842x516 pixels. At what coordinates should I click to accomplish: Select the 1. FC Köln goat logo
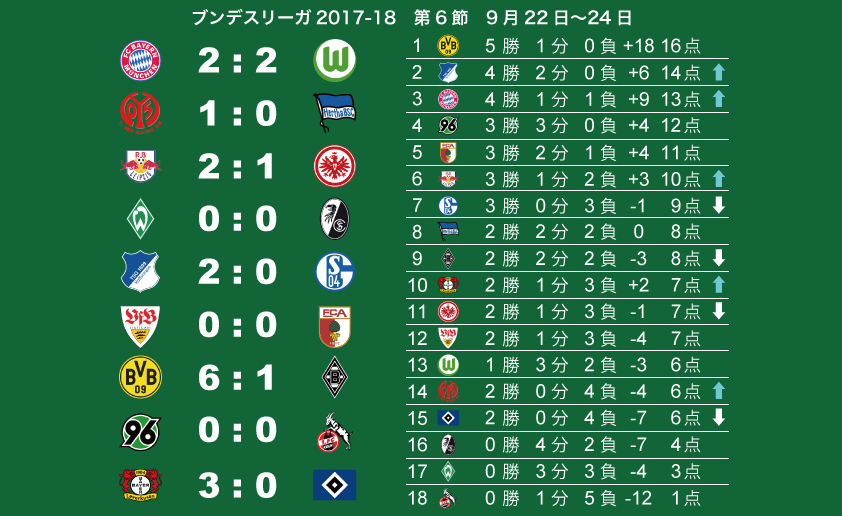(x=334, y=432)
